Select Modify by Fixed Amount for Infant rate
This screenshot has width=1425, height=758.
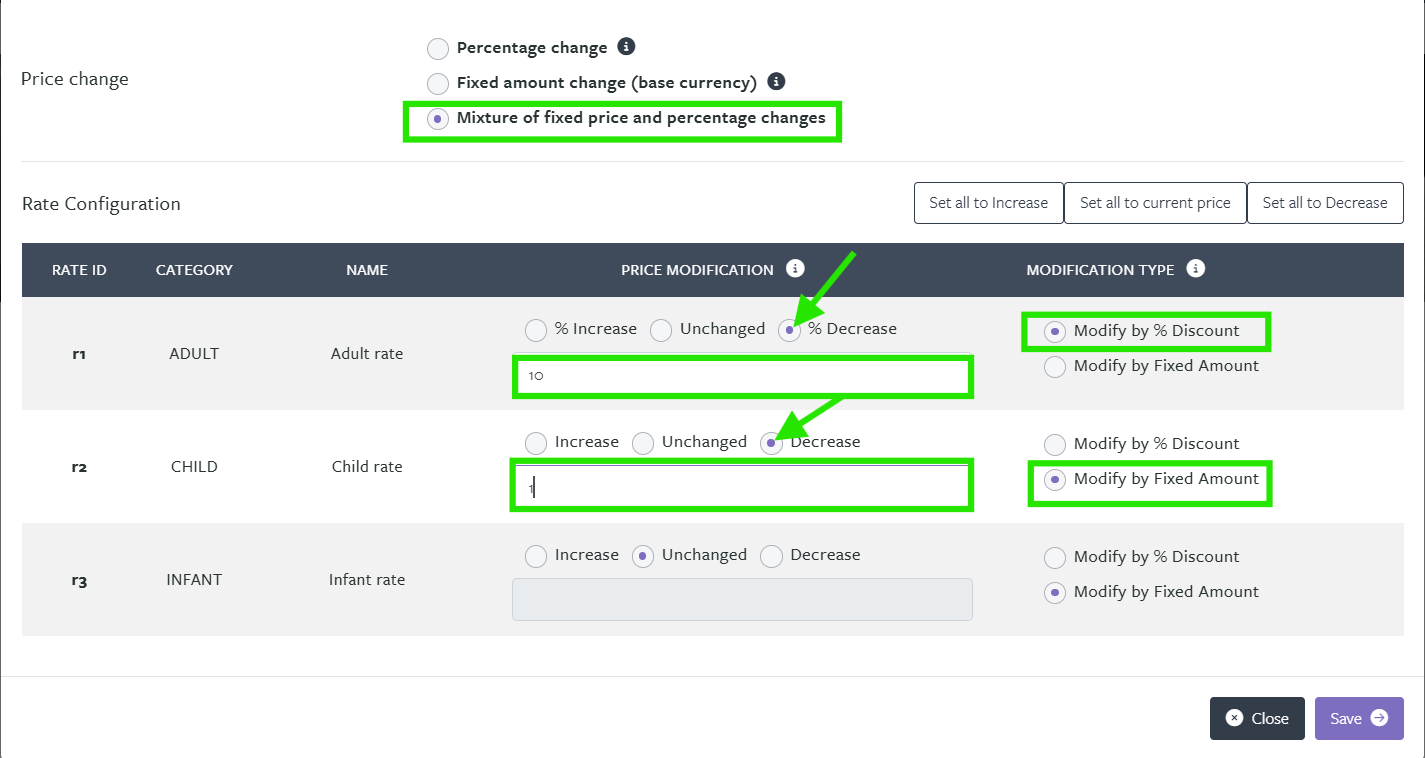pyautogui.click(x=1055, y=593)
